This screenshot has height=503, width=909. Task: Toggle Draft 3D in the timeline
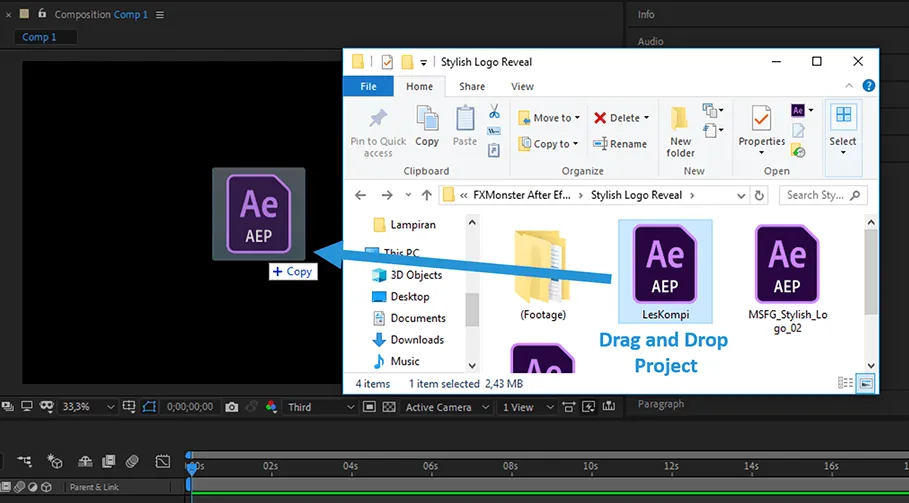[55, 461]
